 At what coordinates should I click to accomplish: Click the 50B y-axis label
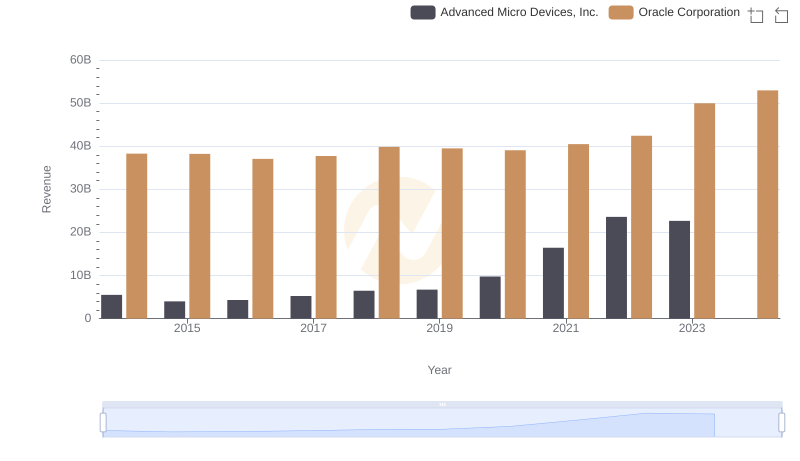pos(81,103)
